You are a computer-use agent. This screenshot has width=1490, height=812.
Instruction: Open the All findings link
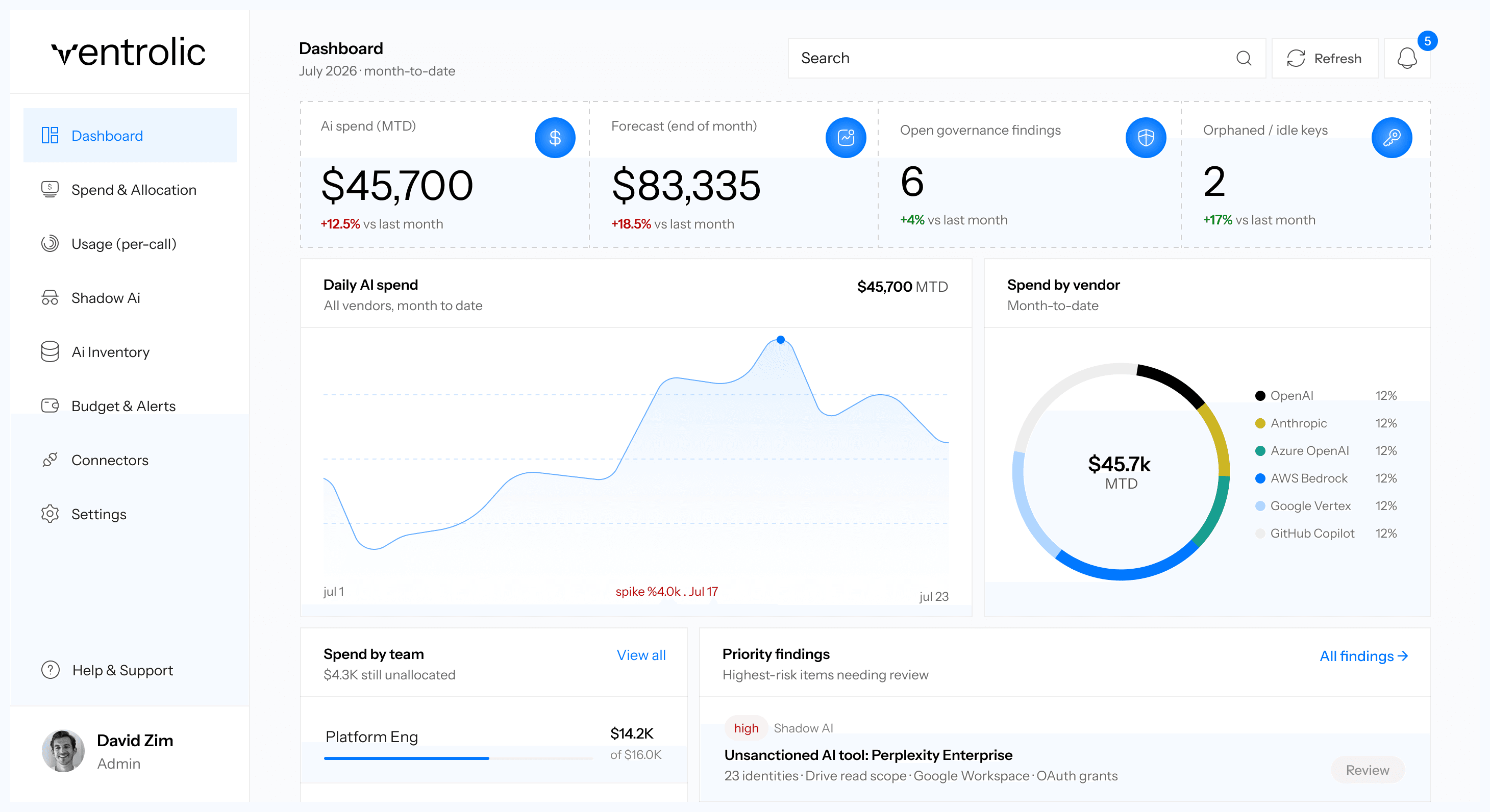[x=1364, y=656]
